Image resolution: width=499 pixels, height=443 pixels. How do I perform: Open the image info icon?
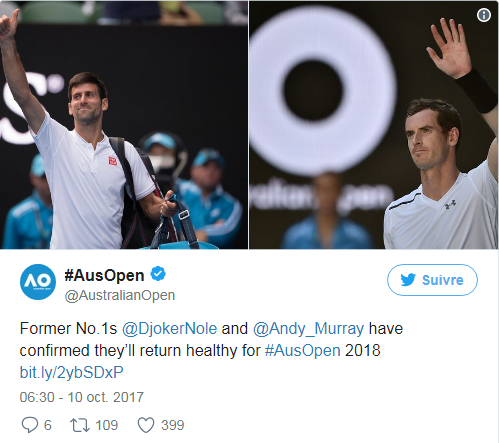click(x=484, y=15)
